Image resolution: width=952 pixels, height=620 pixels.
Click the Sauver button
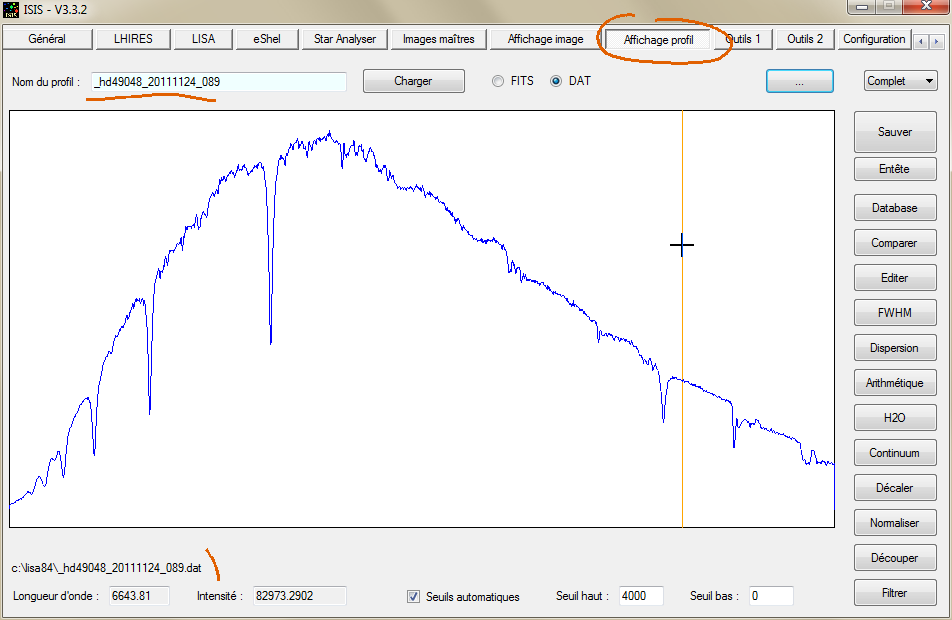tap(894, 132)
